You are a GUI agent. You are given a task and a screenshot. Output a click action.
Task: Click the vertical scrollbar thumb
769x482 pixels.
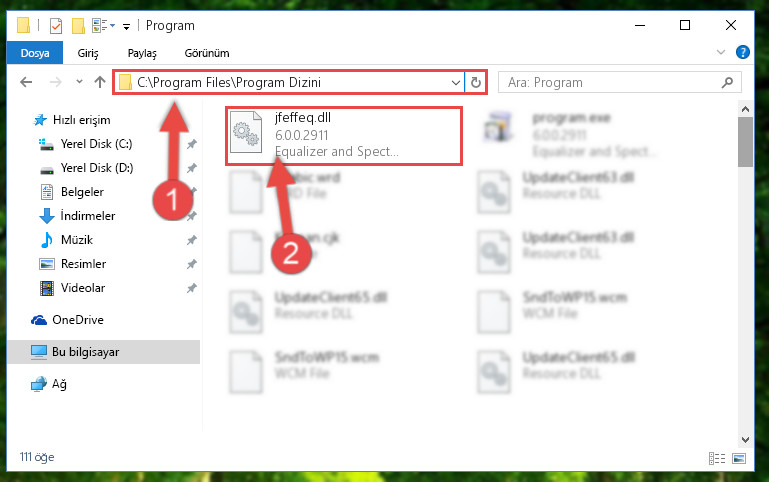click(x=745, y=142)
